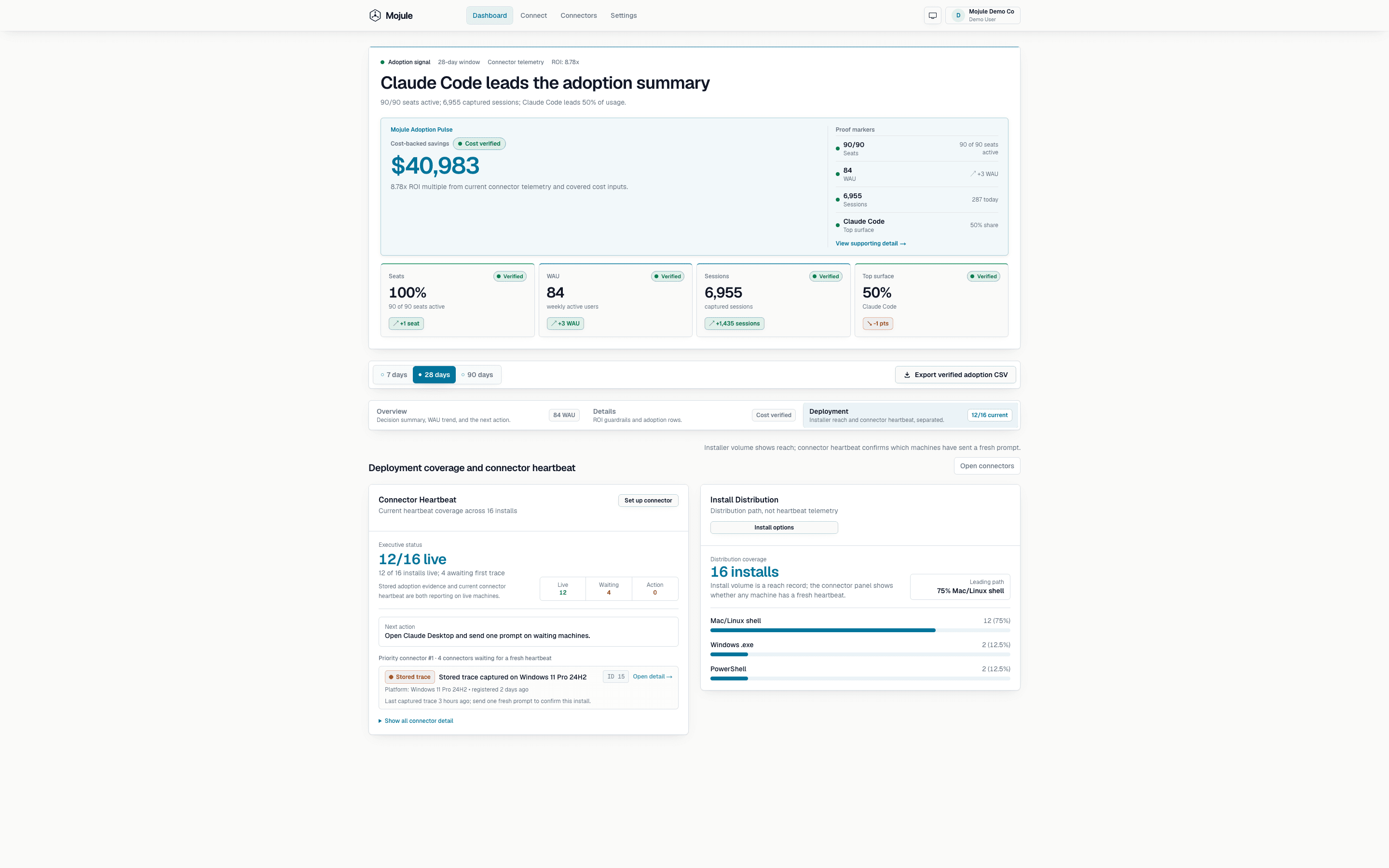The height and width of the screenshot is (868, 1389).
Task: Click the download icon on Export CSV
Action: tap(907, 375)
